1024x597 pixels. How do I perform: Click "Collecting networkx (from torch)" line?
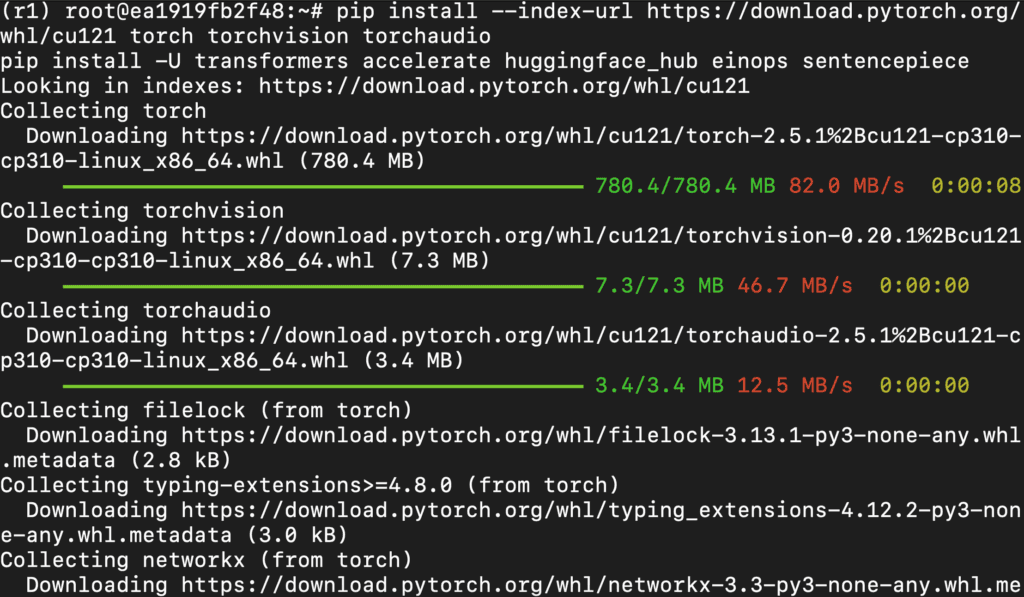pyautogui.click(x=206, y=560)
